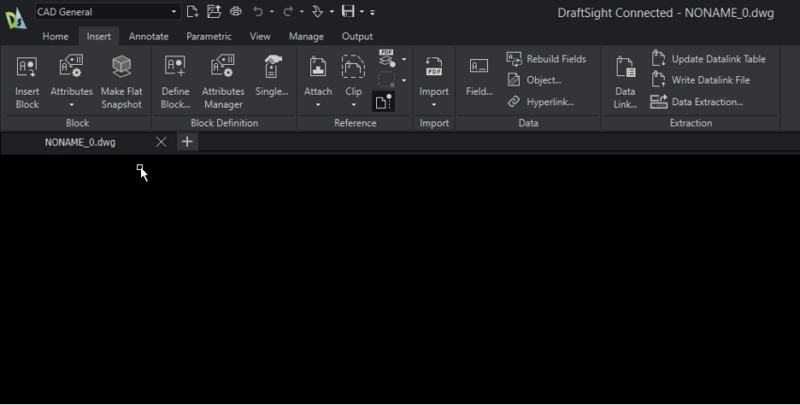This screenshot has height=405, width=800.
Task: Insert a Field via Field tool
Action: pyautogui.click(x=479, y=77)
